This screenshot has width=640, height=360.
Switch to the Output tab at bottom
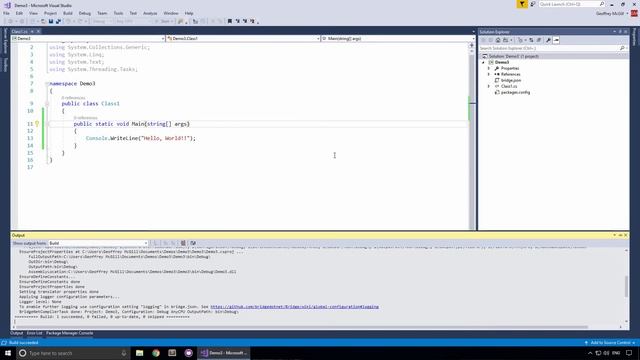pyautogui.click(x=17, y=333)
